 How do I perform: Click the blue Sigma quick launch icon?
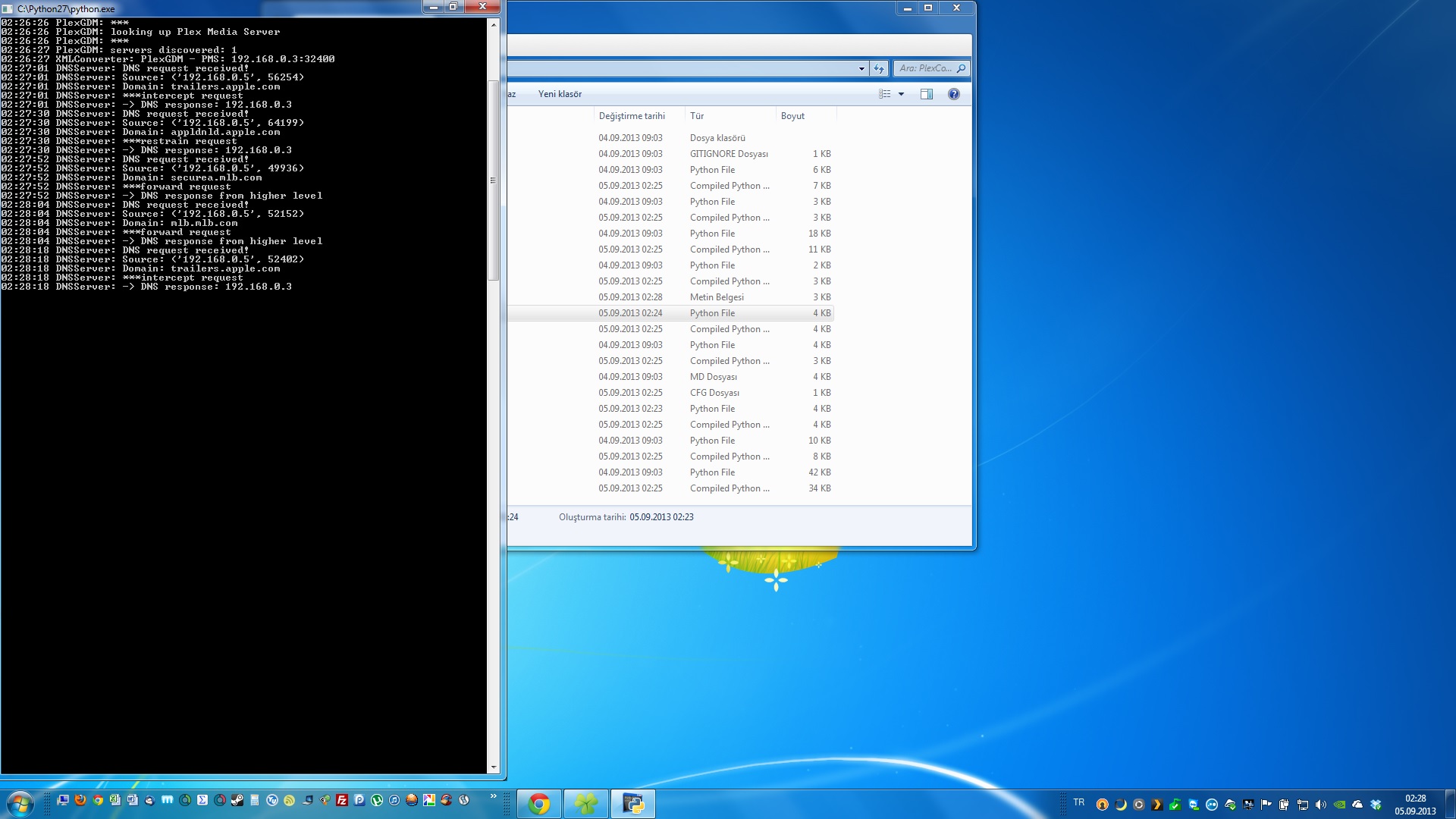202,800
